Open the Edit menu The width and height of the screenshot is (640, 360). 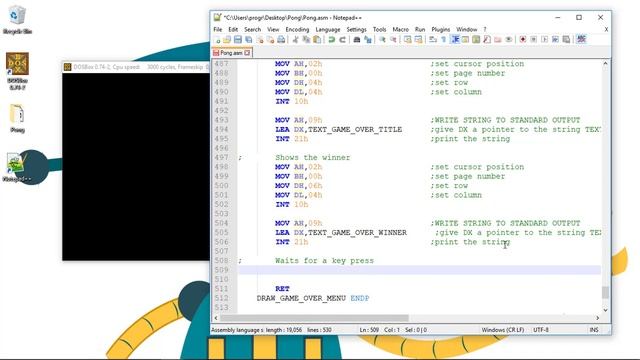(x=233, y=29)
